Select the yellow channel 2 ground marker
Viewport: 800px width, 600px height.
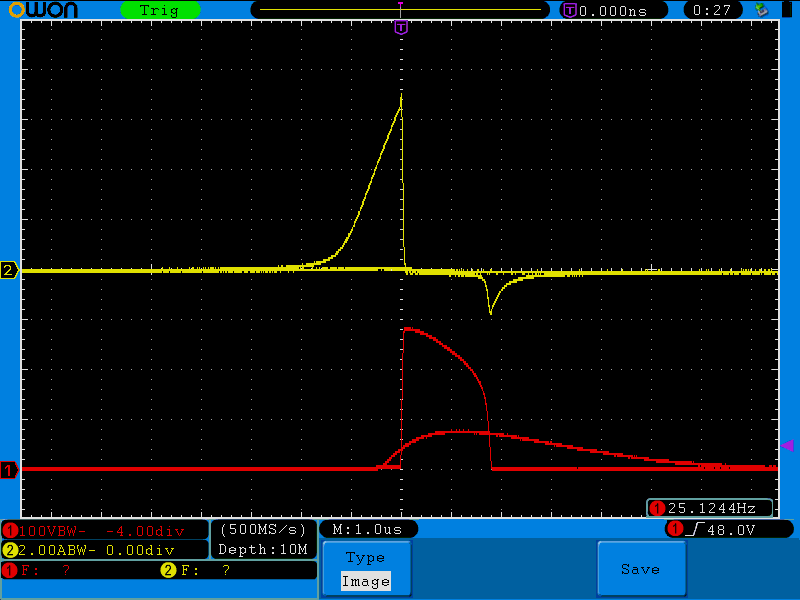[x=9, y=270]
